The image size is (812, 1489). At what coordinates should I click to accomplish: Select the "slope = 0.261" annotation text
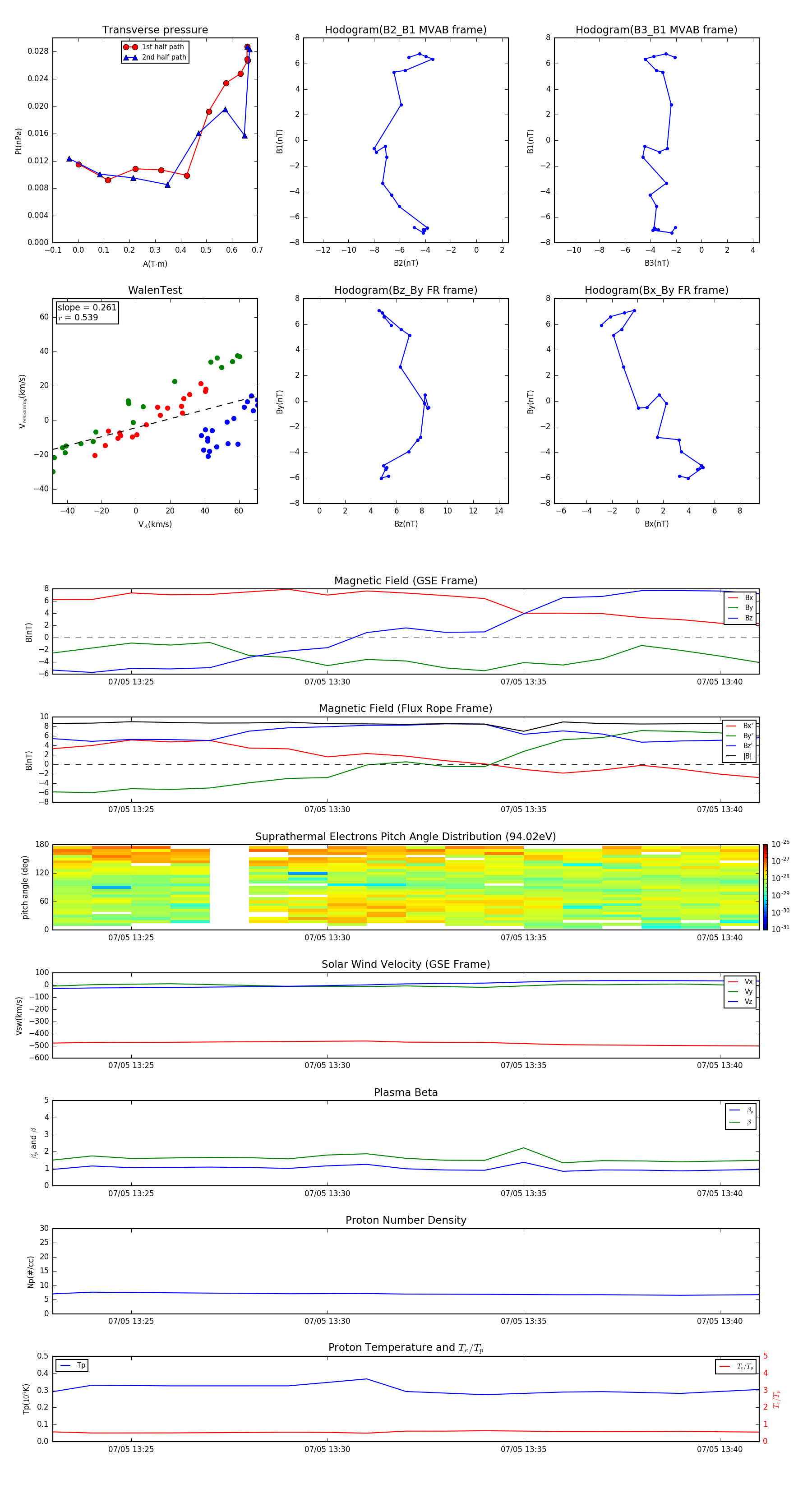(87, 308)
